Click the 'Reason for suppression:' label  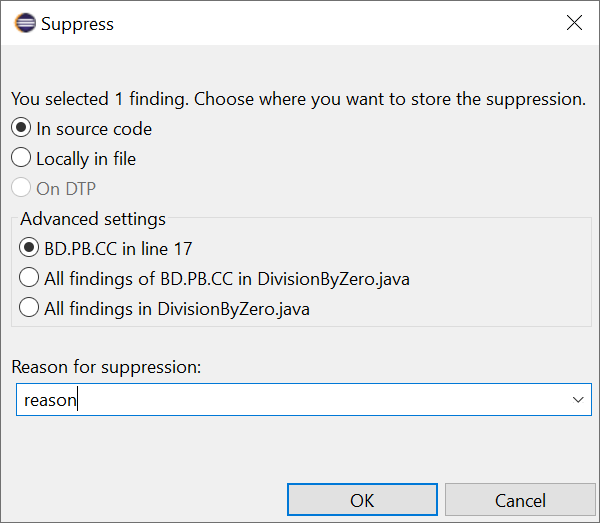tap(106, 367)
